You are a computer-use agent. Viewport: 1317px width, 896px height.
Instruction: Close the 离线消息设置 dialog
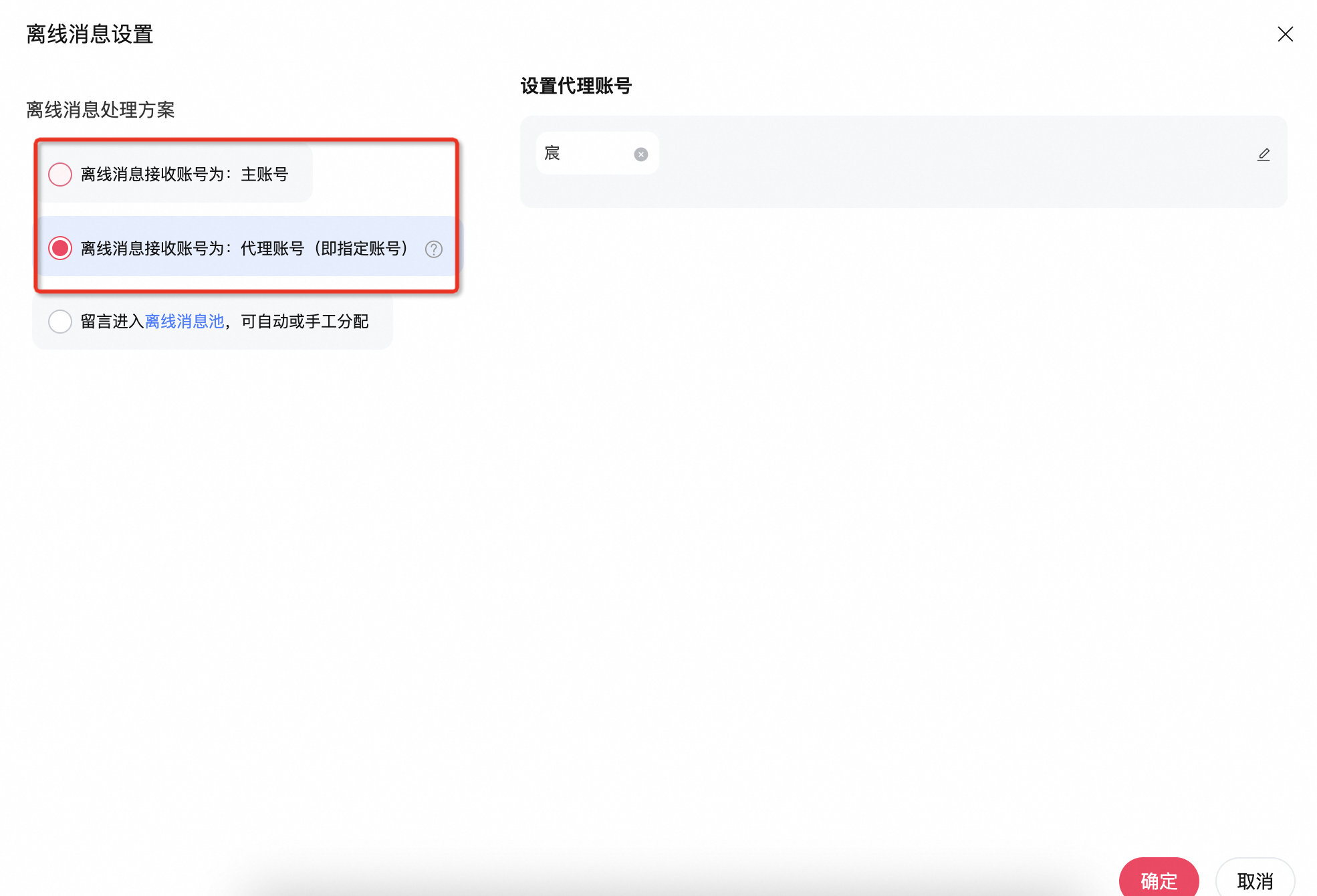pos(1285,34)
